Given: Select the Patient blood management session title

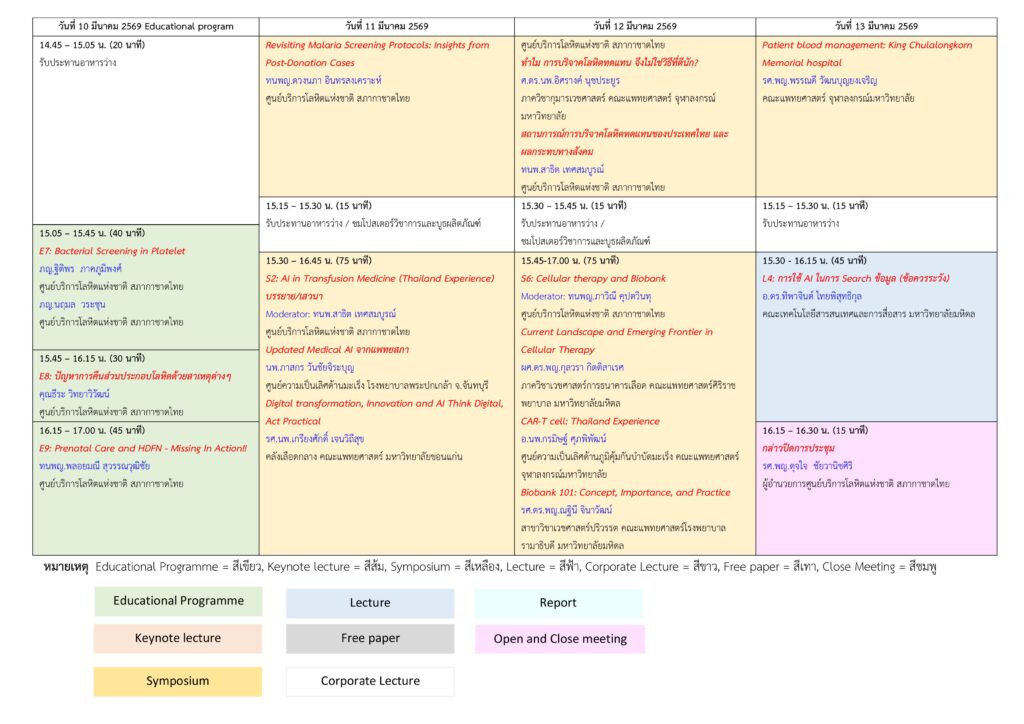Looking at the screenshot, I should pyautogui.click(x=867, y=45).
